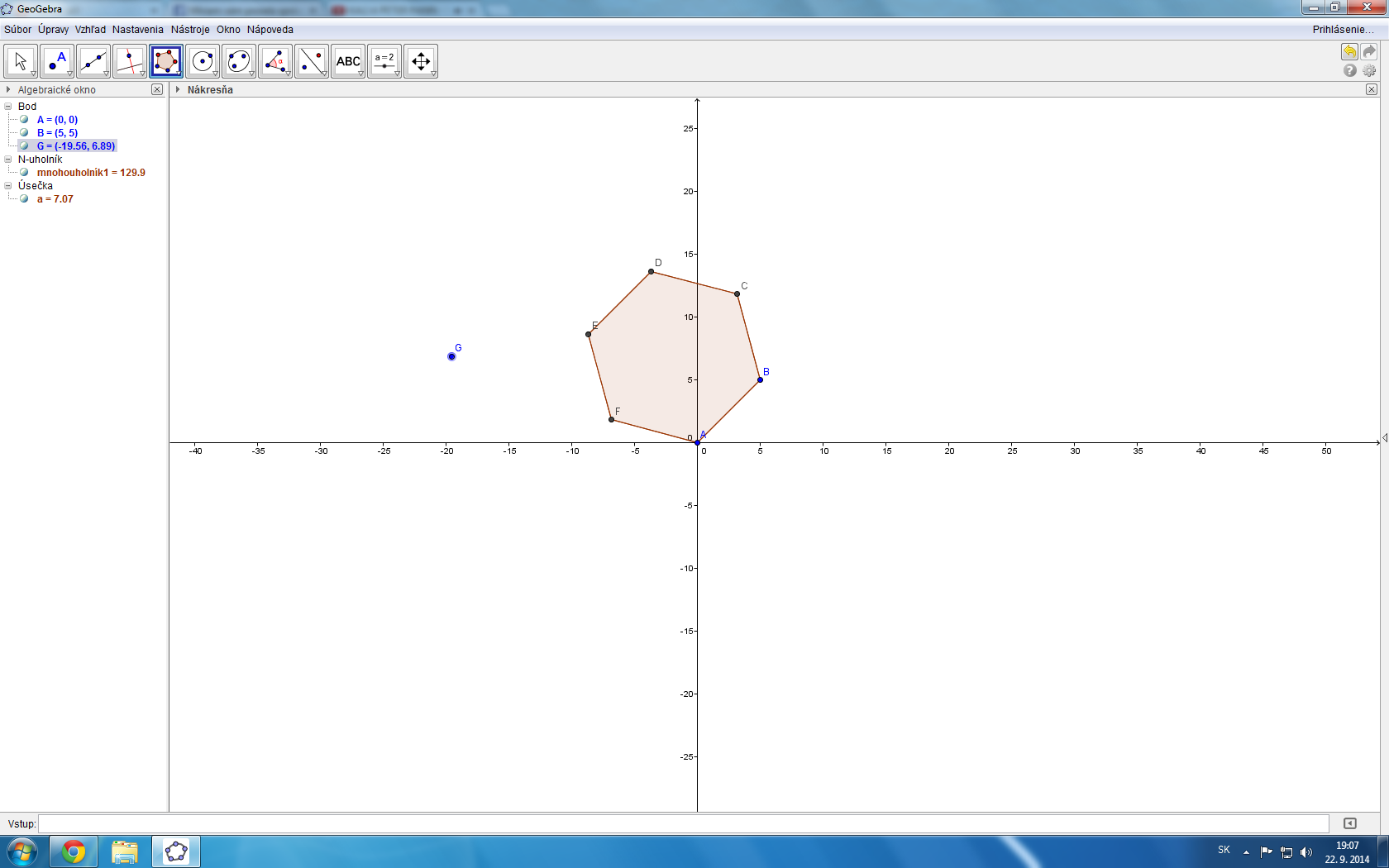1389x868 pixels.
Task: Select the Circle with center tool
Action: 203,61
